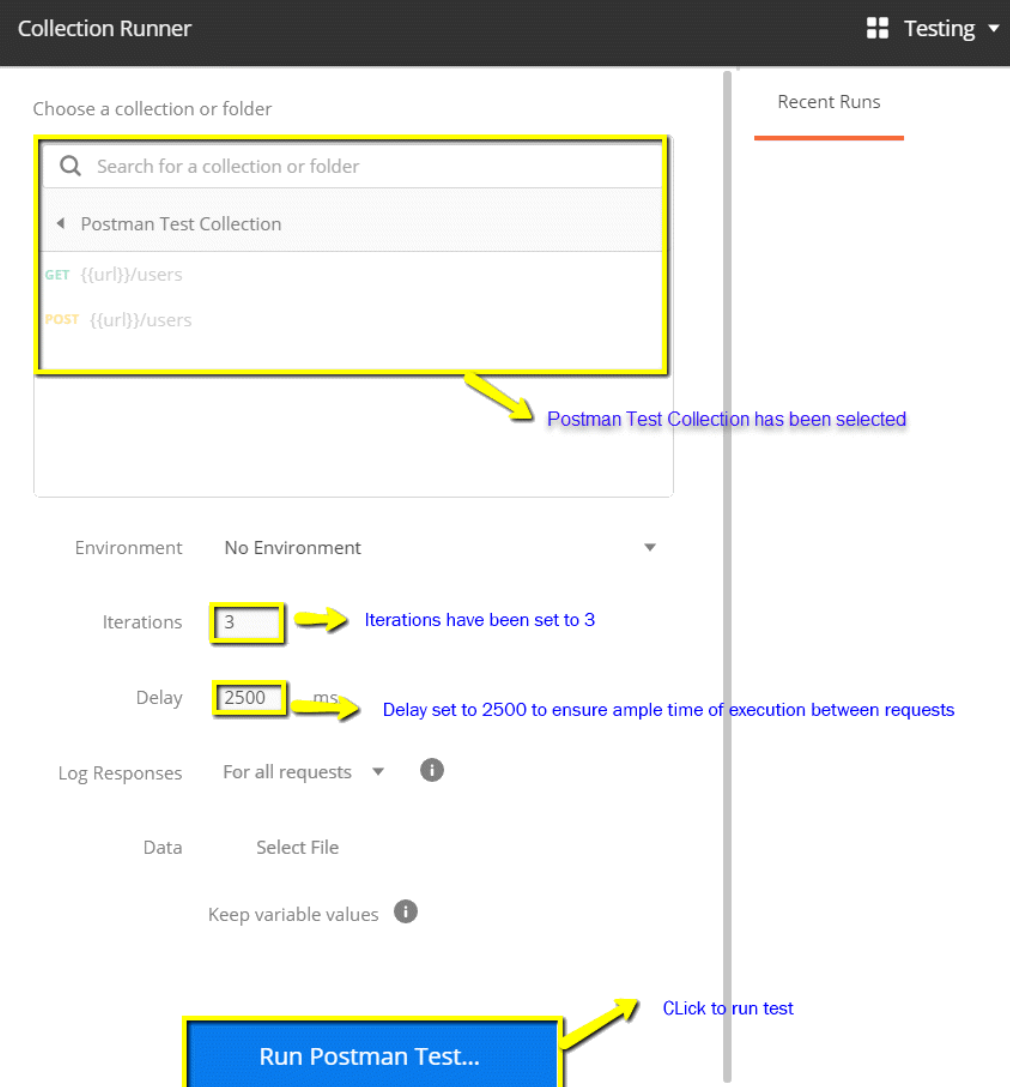Screen dimensions: 1010x1087
Task: Click the Testing workspace label
Action: (x=939, y=28)
